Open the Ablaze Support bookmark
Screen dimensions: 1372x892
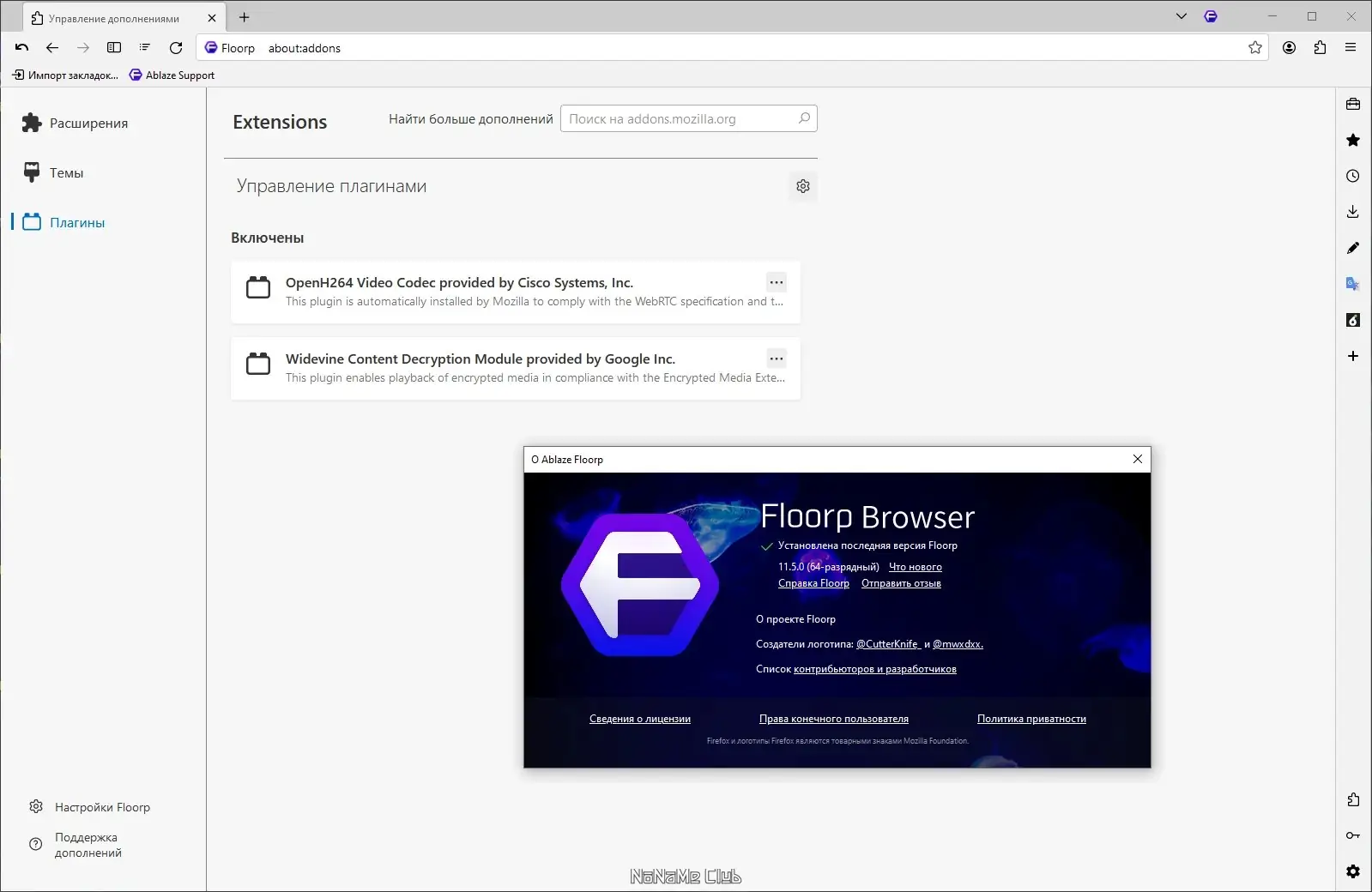(x=172, y=75)
